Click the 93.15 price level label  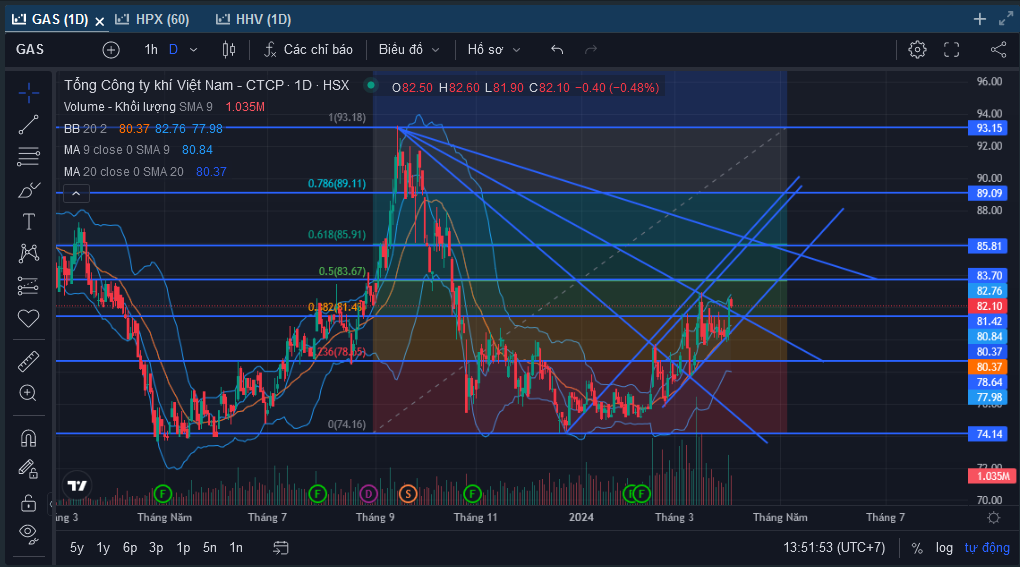tap(988, 128)
